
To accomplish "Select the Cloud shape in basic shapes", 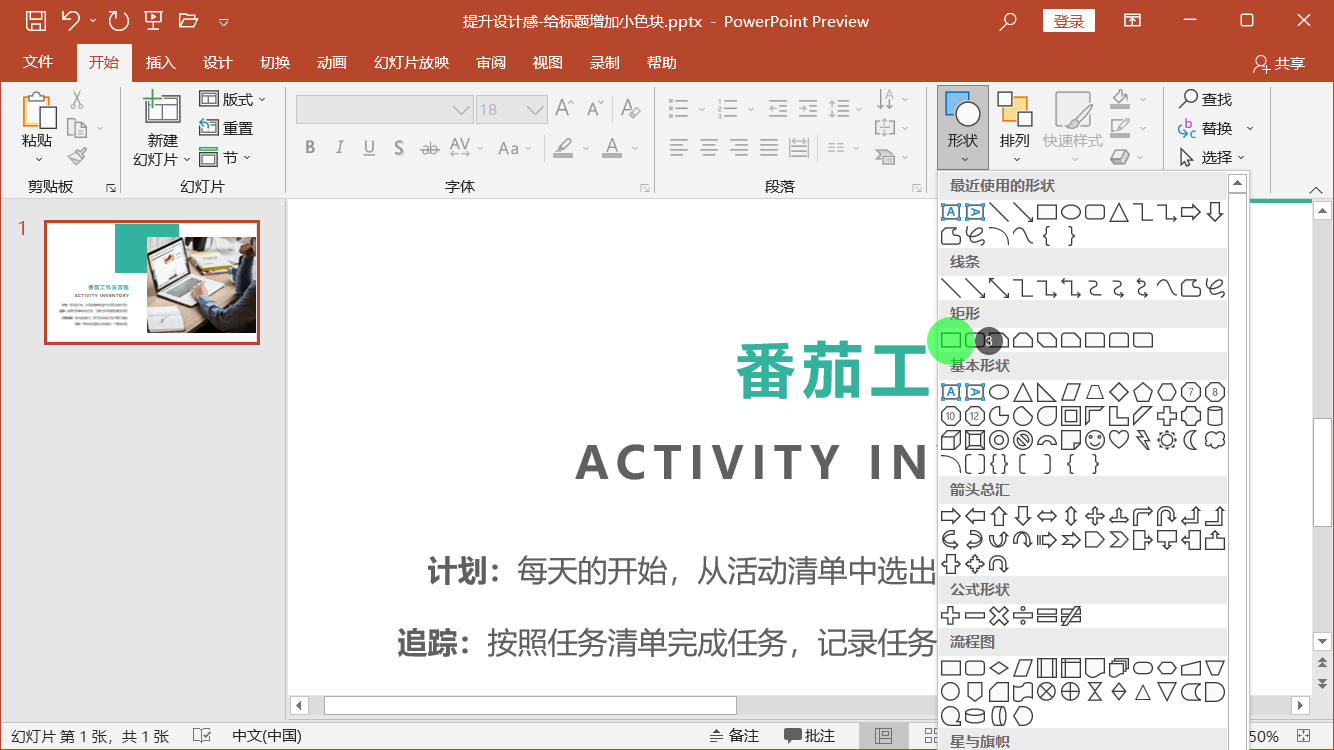I will [1215, 440].
